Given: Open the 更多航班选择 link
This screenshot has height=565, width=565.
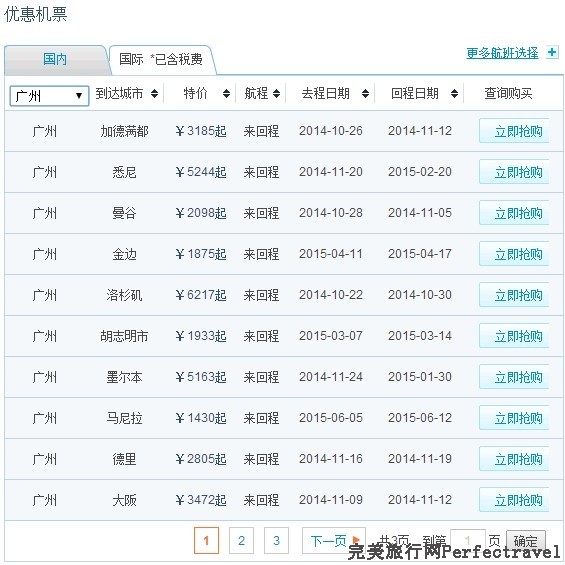Looking at the screenshot, I should pyautogui.click(x=502, y=53).
